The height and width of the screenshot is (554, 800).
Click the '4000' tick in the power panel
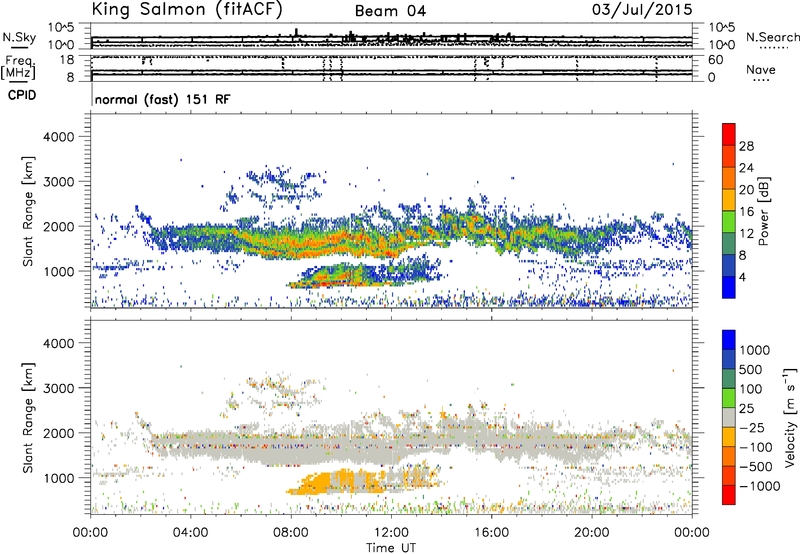point(58,137)
